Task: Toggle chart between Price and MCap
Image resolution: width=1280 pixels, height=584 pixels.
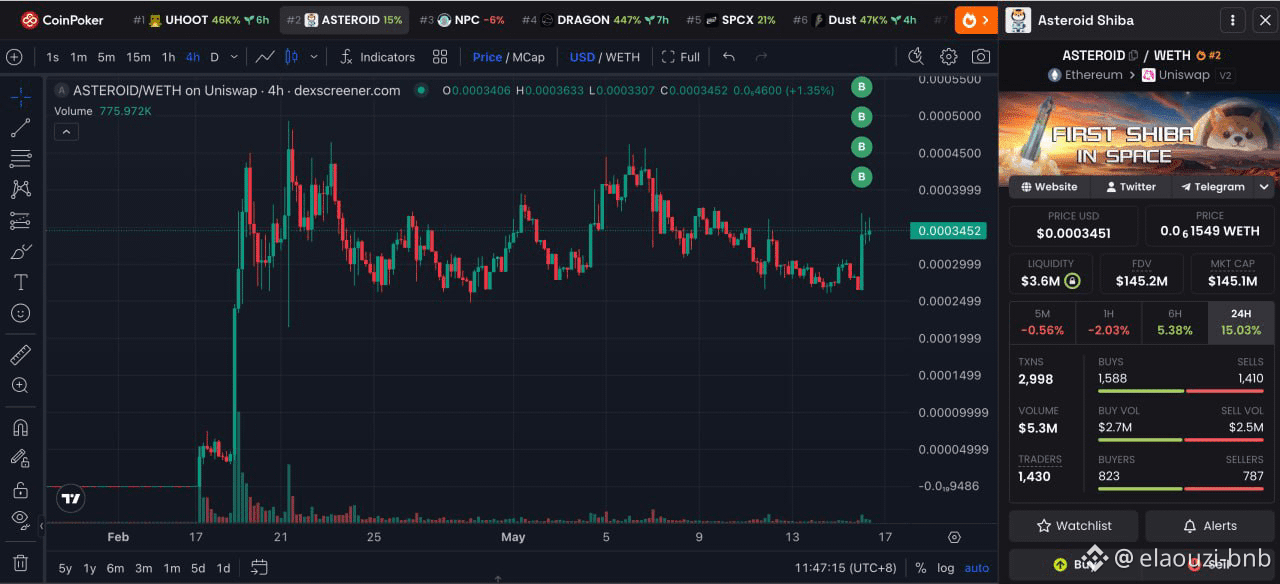Action: click(x=509, y=57)
